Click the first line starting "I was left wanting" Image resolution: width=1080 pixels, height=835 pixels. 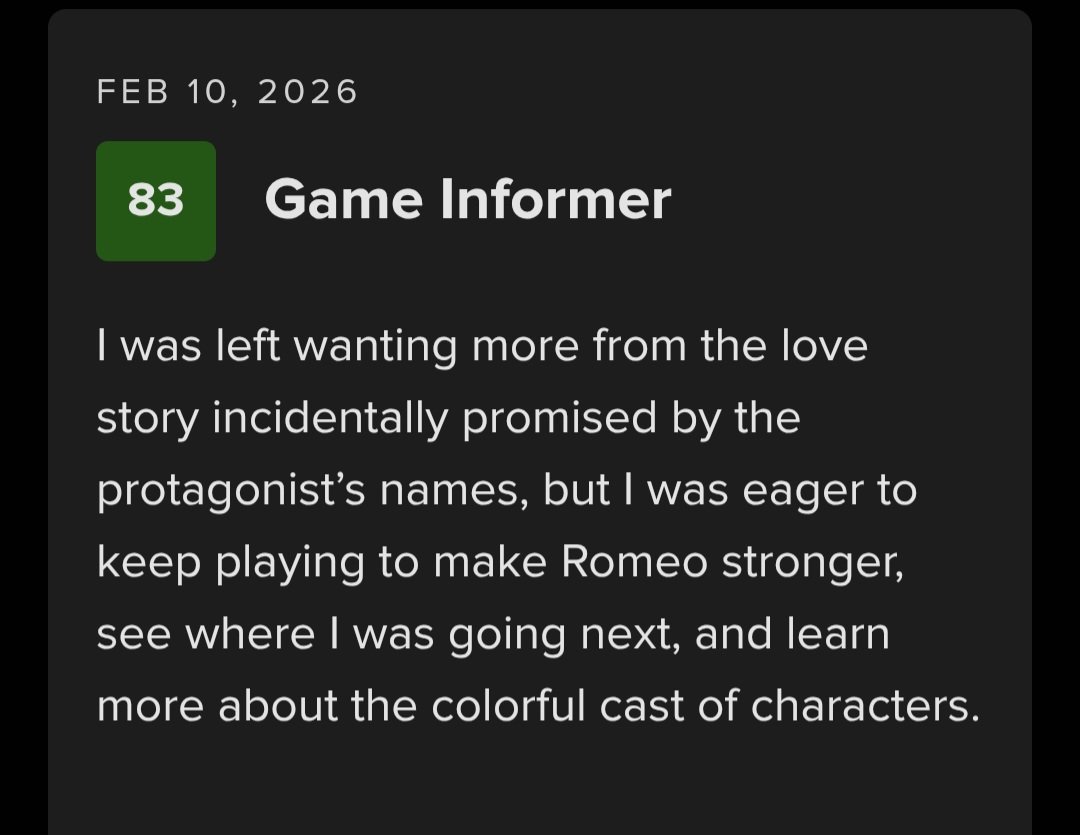point(482,347)
